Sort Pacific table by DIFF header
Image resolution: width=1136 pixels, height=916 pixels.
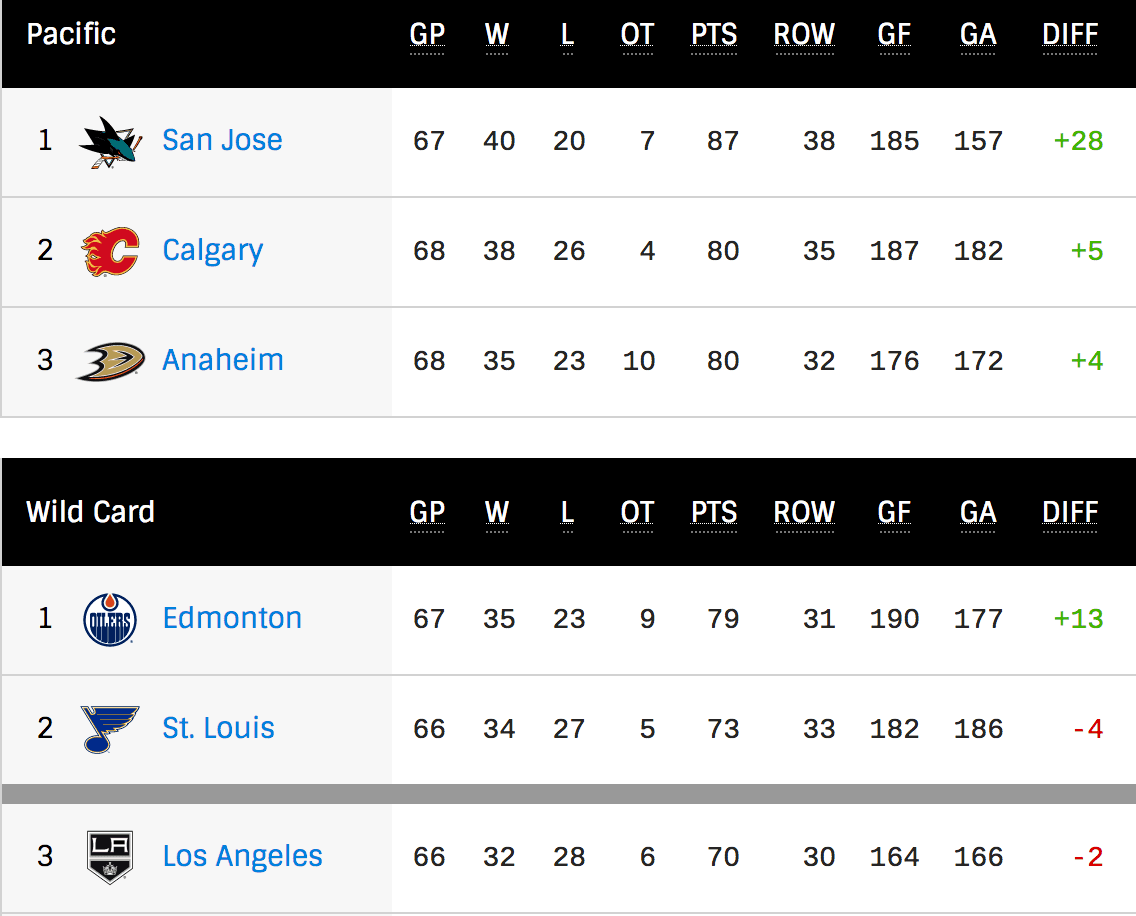tap(1070, 35)
